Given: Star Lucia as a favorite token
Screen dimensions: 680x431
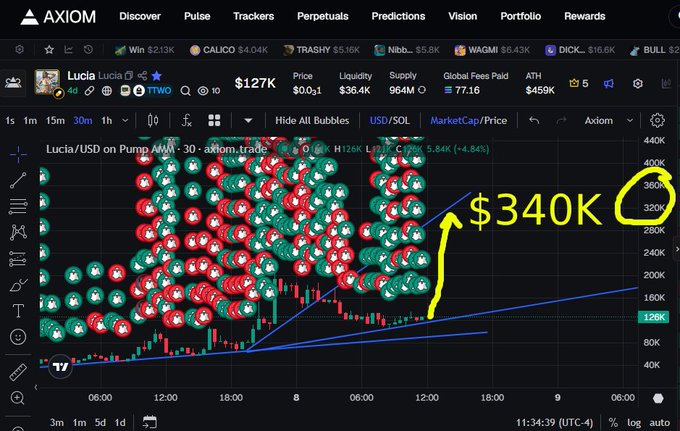Looking at the screenshot, I should (157, 76).
